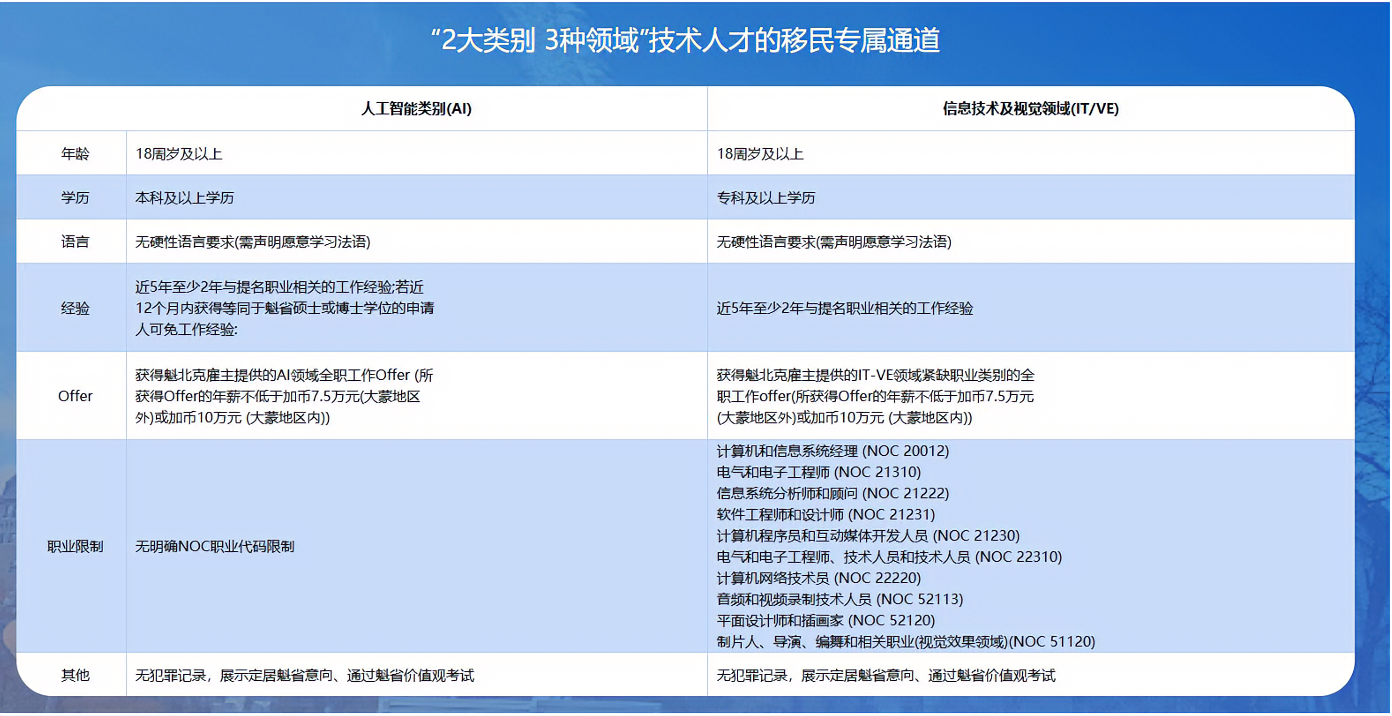Select 平面设计师和插画家 (NOC 52120)
This screenshot has height=716, width=1392.
tap(826, 621)
